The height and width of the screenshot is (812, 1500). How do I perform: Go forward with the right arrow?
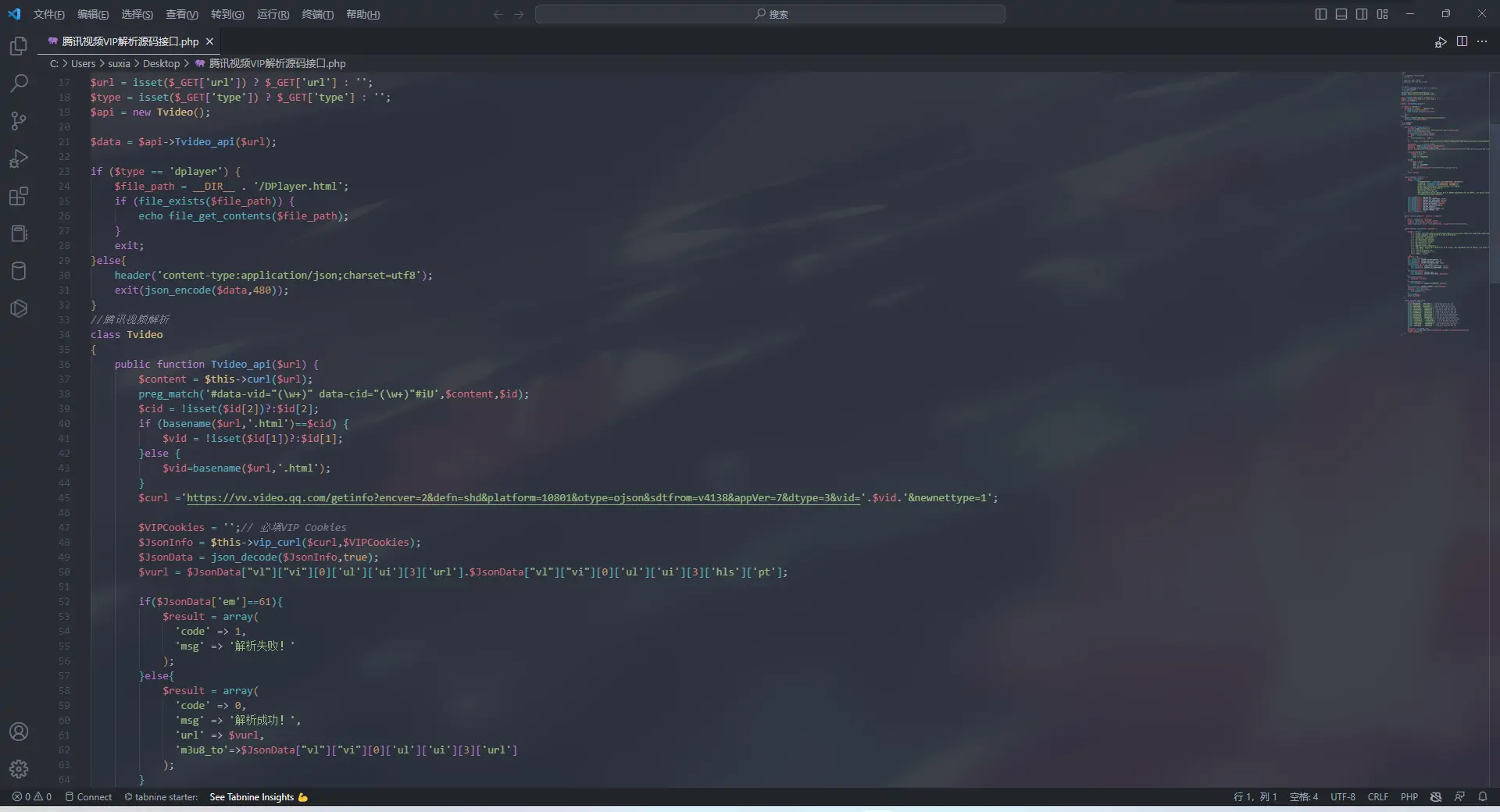519,14
